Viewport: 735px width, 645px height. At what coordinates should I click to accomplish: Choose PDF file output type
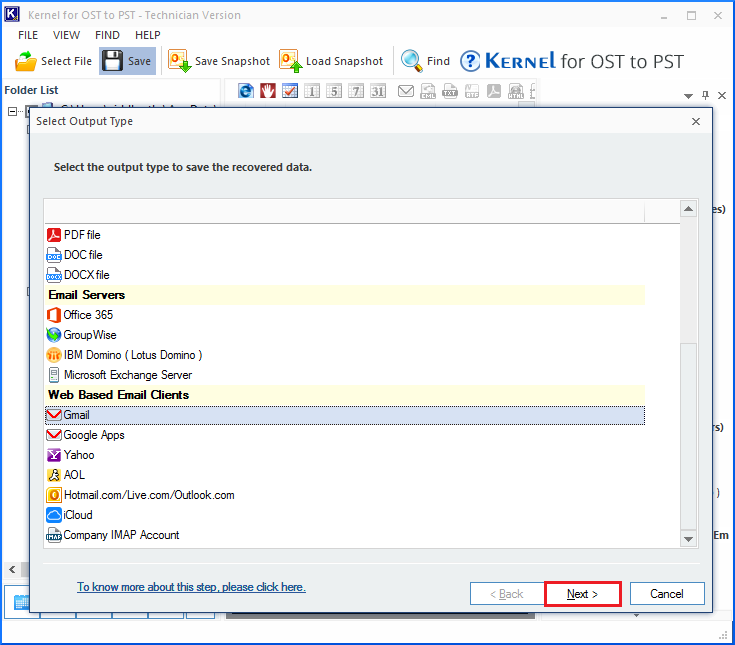345,234
